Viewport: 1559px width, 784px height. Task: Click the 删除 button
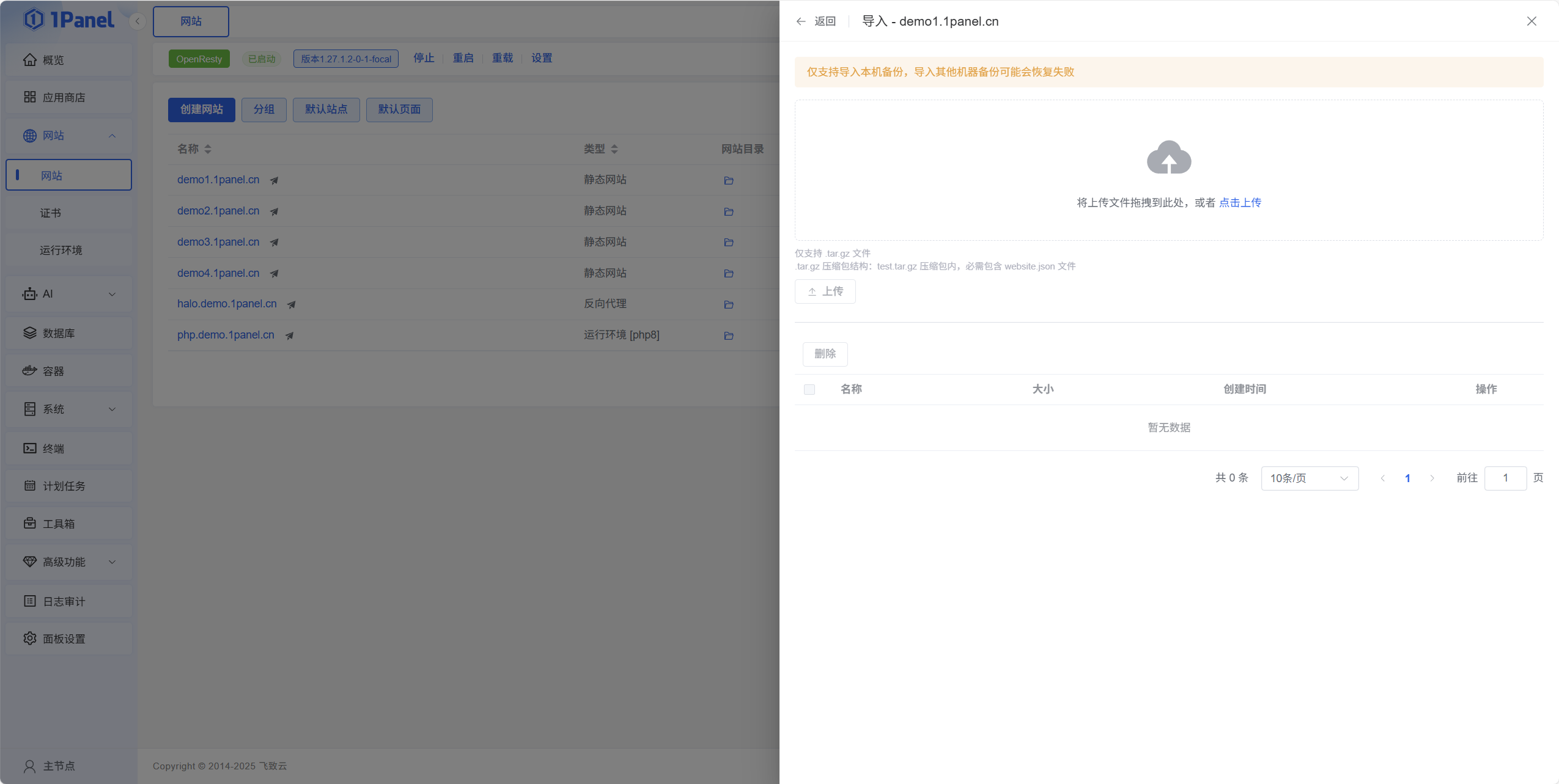coord(825,354)
